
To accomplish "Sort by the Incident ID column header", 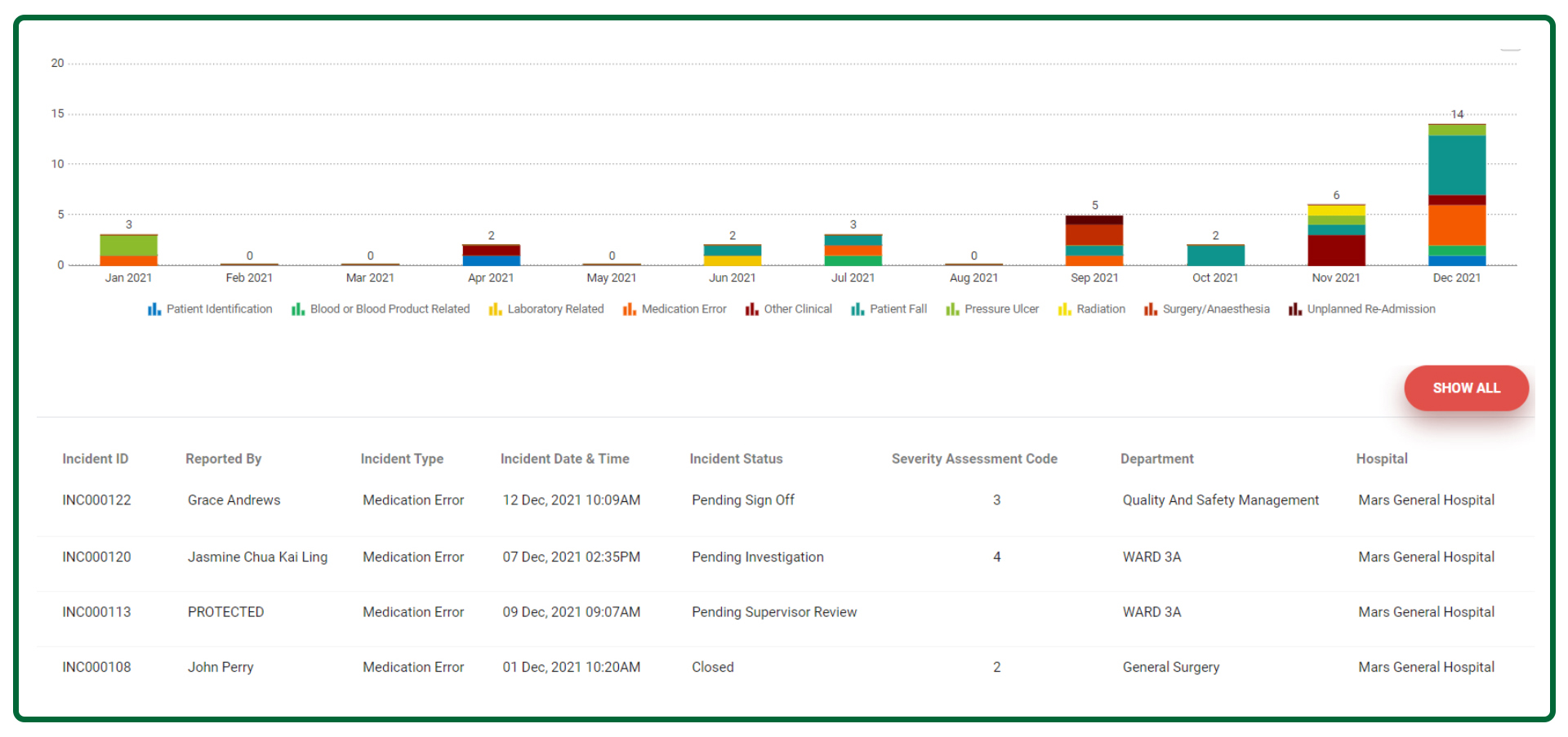I will [96, 459].
